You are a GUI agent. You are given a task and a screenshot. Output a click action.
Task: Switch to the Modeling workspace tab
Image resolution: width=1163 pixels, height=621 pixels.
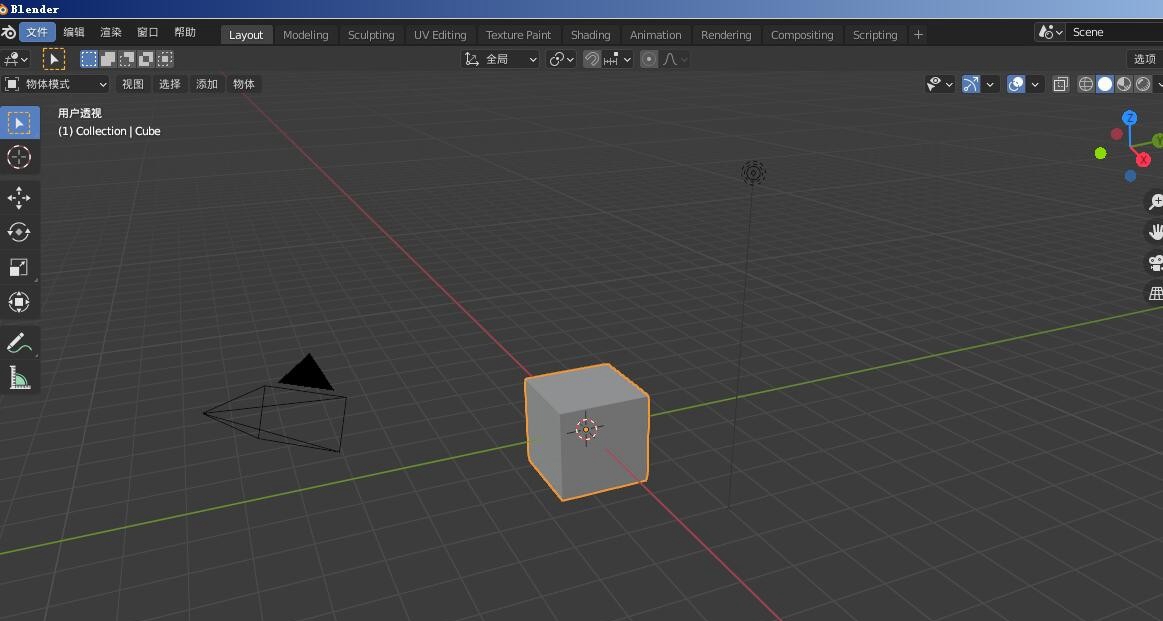pyautogui.click(x=306, y=35)
